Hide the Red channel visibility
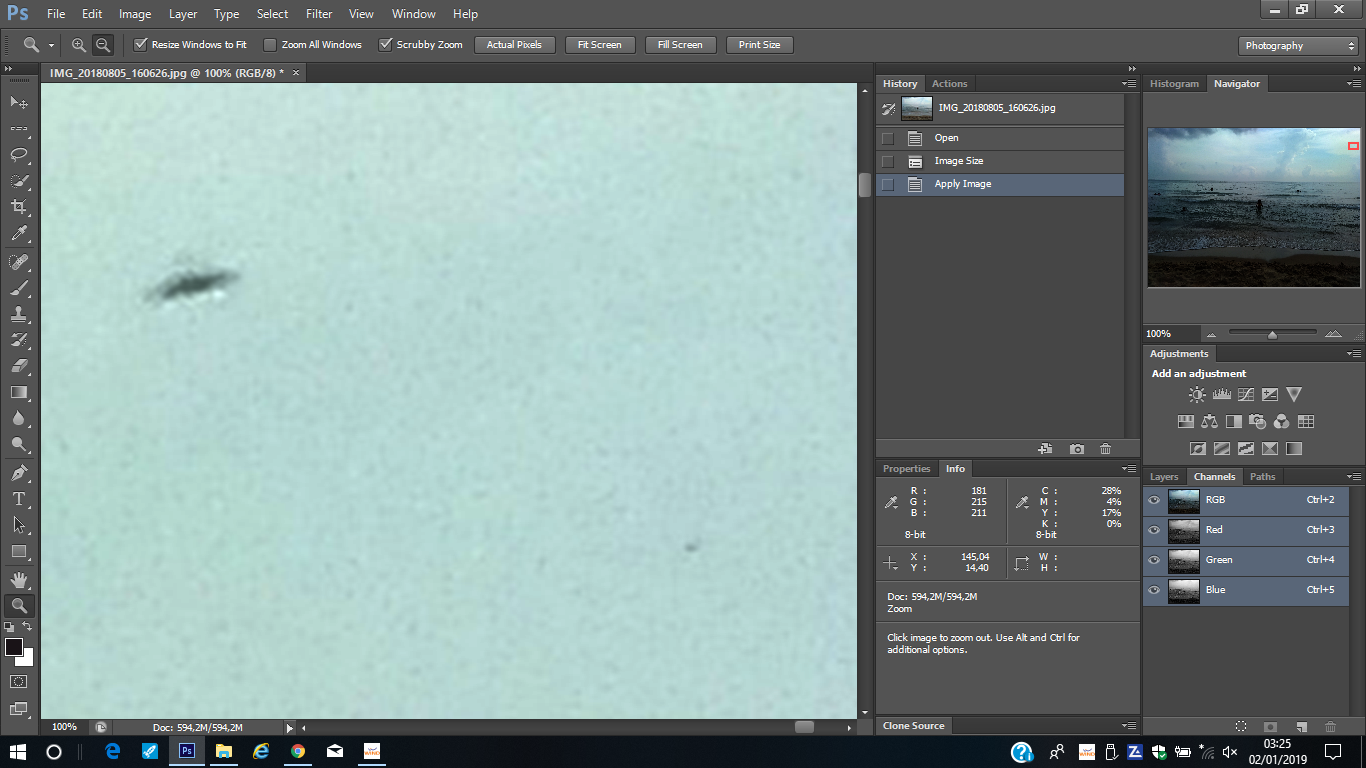This screenshot has height=768, width=1366. 1154,530
